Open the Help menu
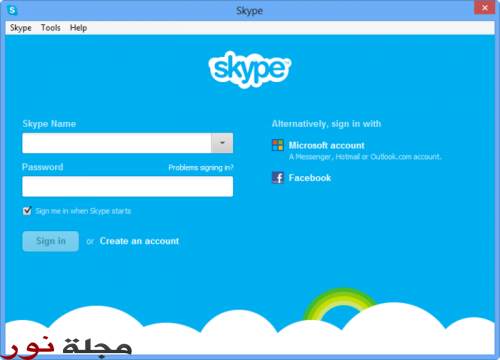 78,28
